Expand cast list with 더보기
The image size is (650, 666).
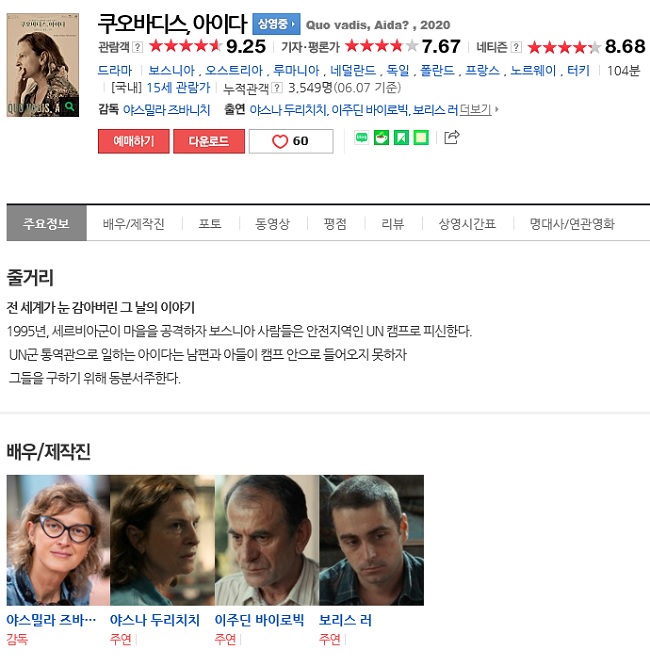pyautogui.click(x=479, y=110)
